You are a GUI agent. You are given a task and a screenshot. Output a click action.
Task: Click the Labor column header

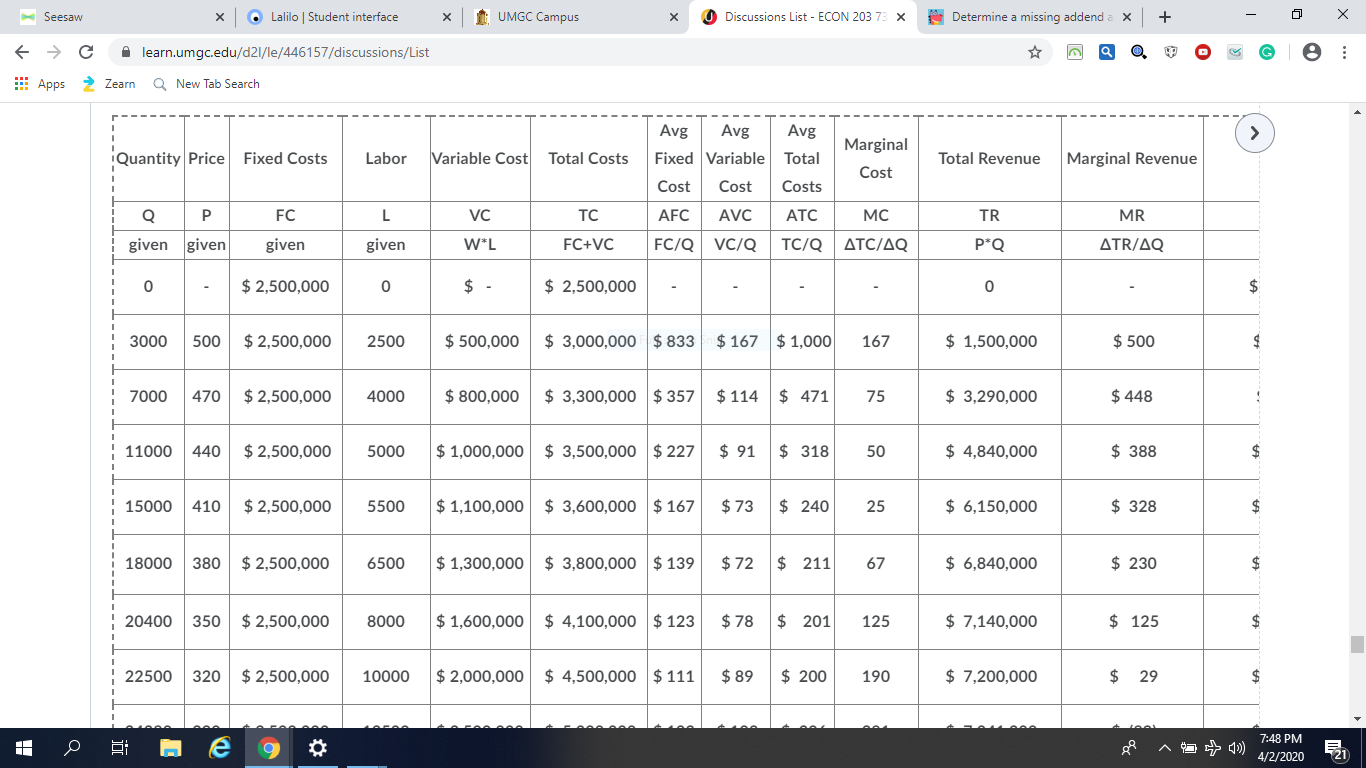(386, 158)
